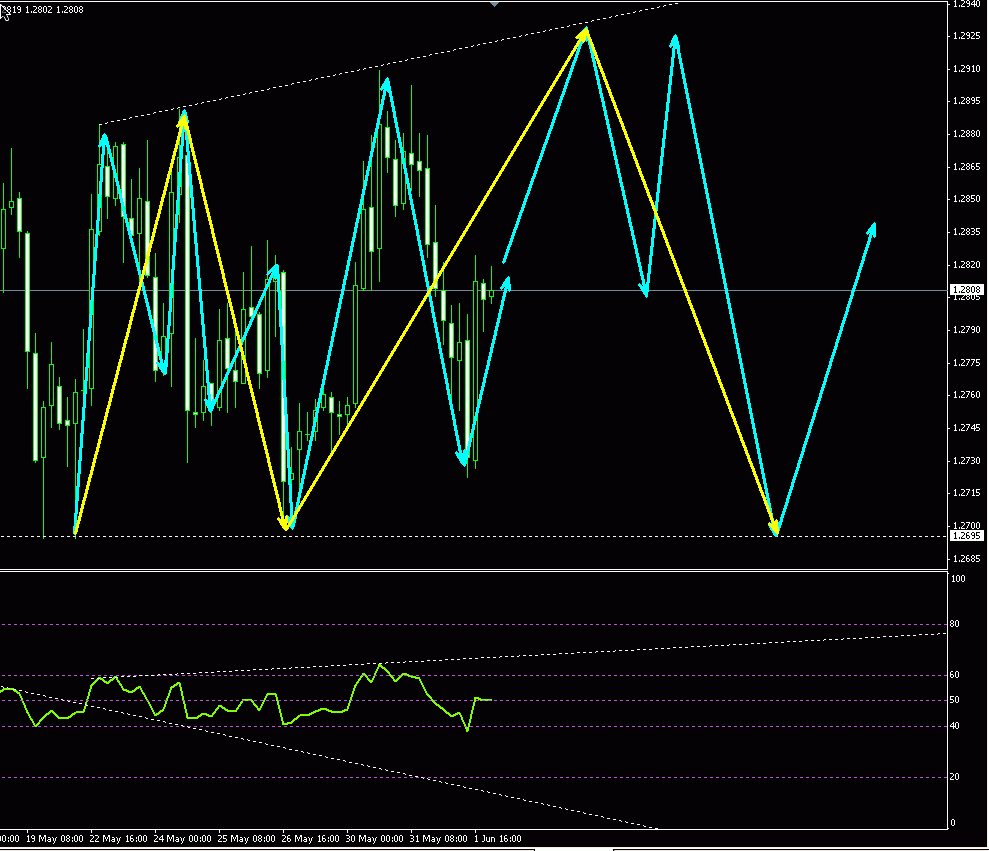Click the 1.2802 1.2808 quote text

(54, 9)
